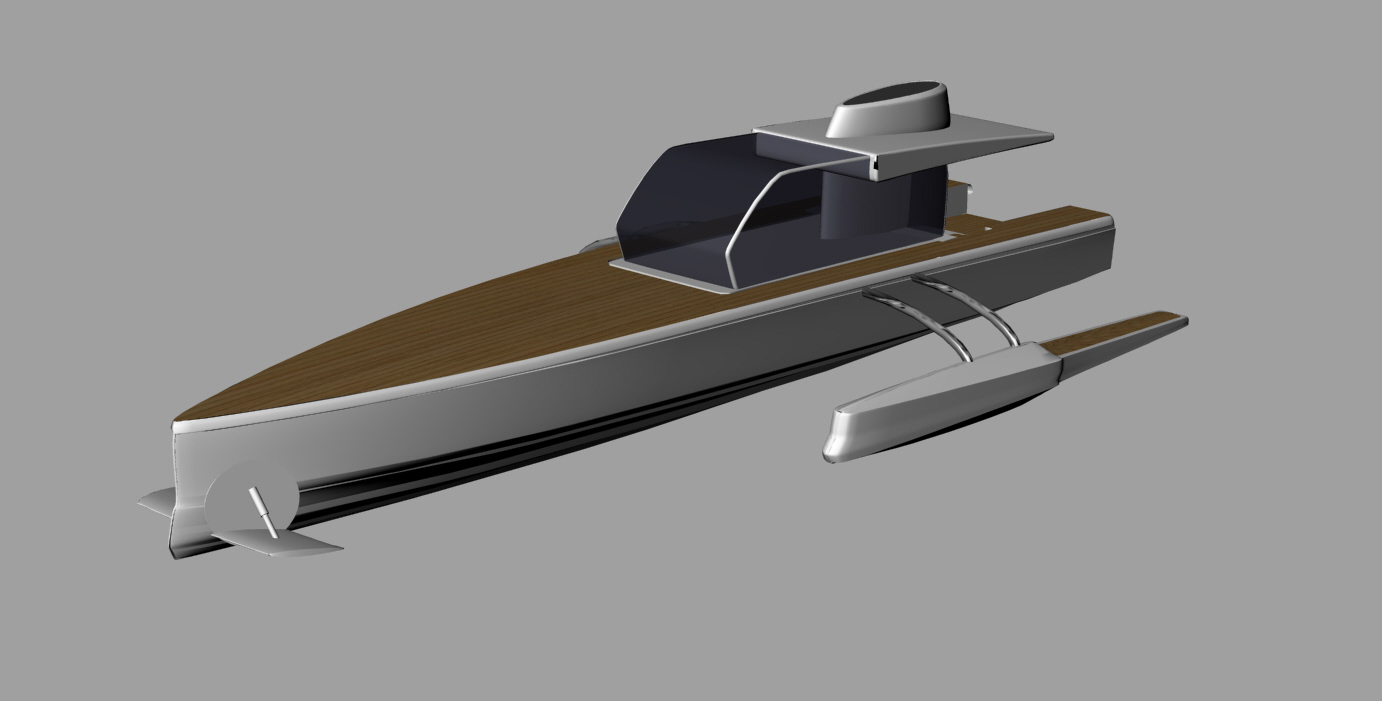
Task: Click the wooden deck strip on the outrigger
Action: tap(1110, 333)
